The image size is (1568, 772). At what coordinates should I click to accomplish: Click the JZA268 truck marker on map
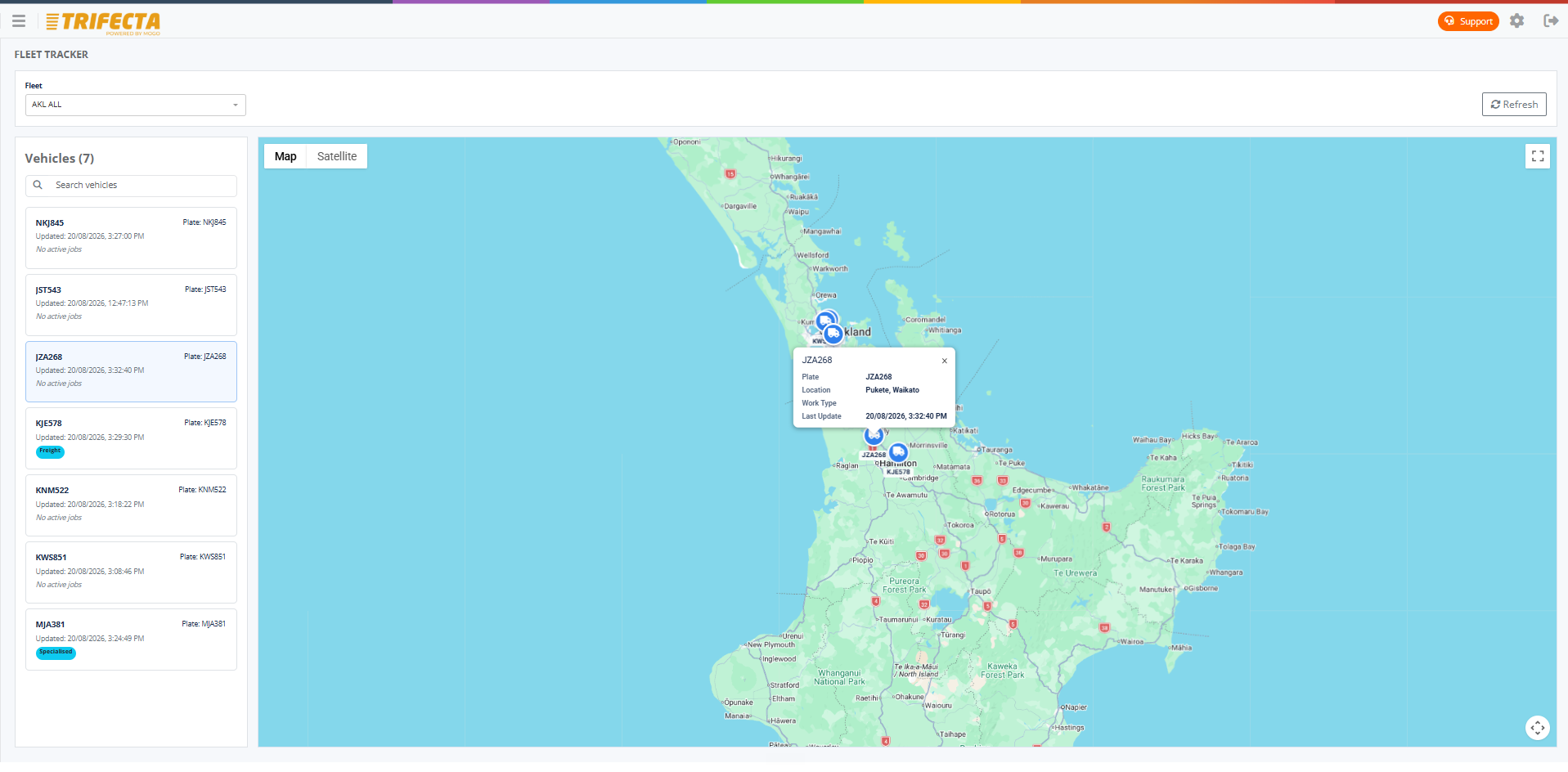(x=874, y=436)
